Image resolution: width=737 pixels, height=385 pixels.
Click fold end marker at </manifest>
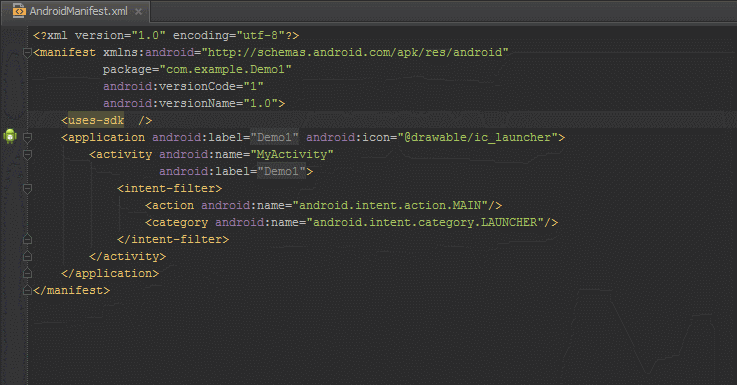pos(27,290)
